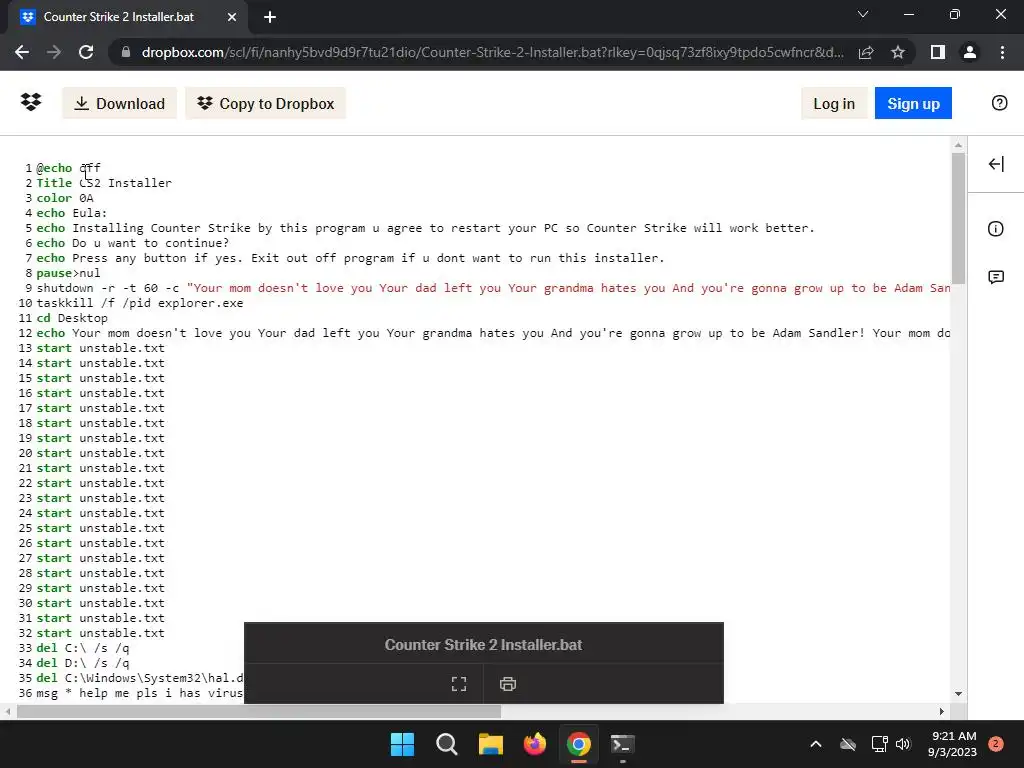Open the help question mark icon

(999, 103)
